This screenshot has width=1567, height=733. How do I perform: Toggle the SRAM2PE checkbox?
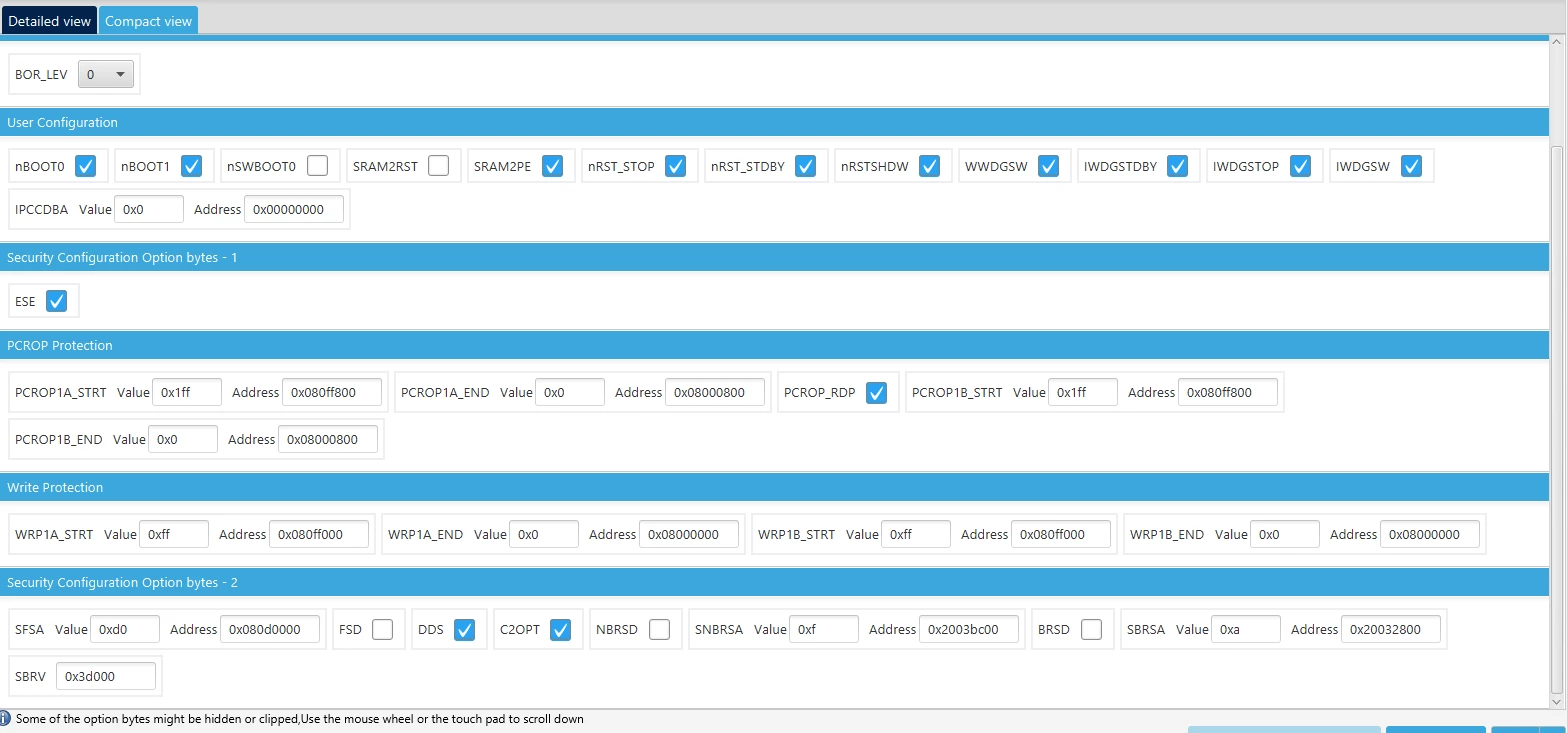[552, 166]
